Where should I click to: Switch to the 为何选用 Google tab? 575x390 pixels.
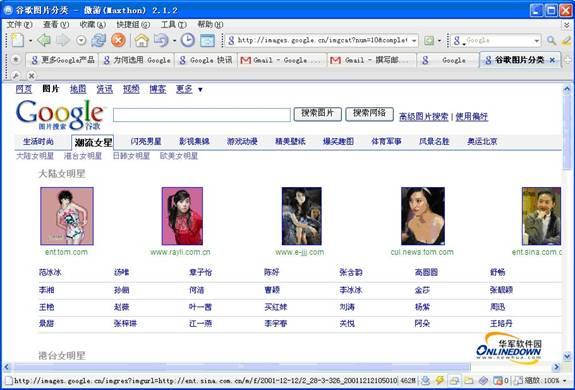(x=137, y=60)
